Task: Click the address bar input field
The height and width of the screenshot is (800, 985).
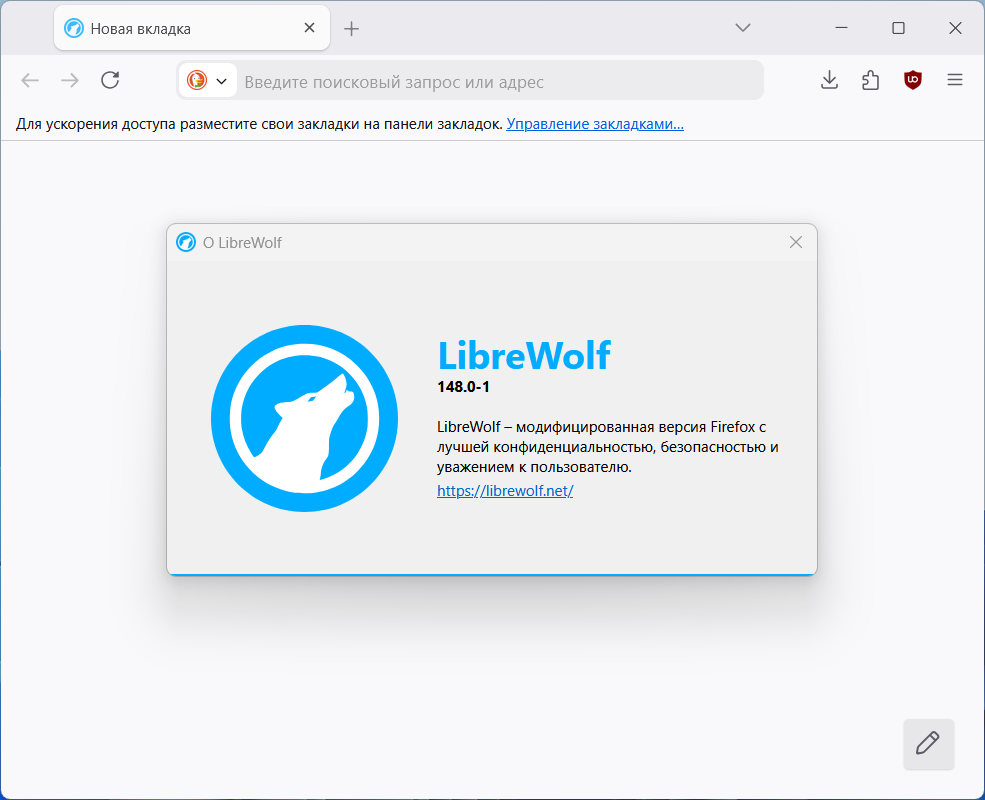Action: tap(501, 82)
